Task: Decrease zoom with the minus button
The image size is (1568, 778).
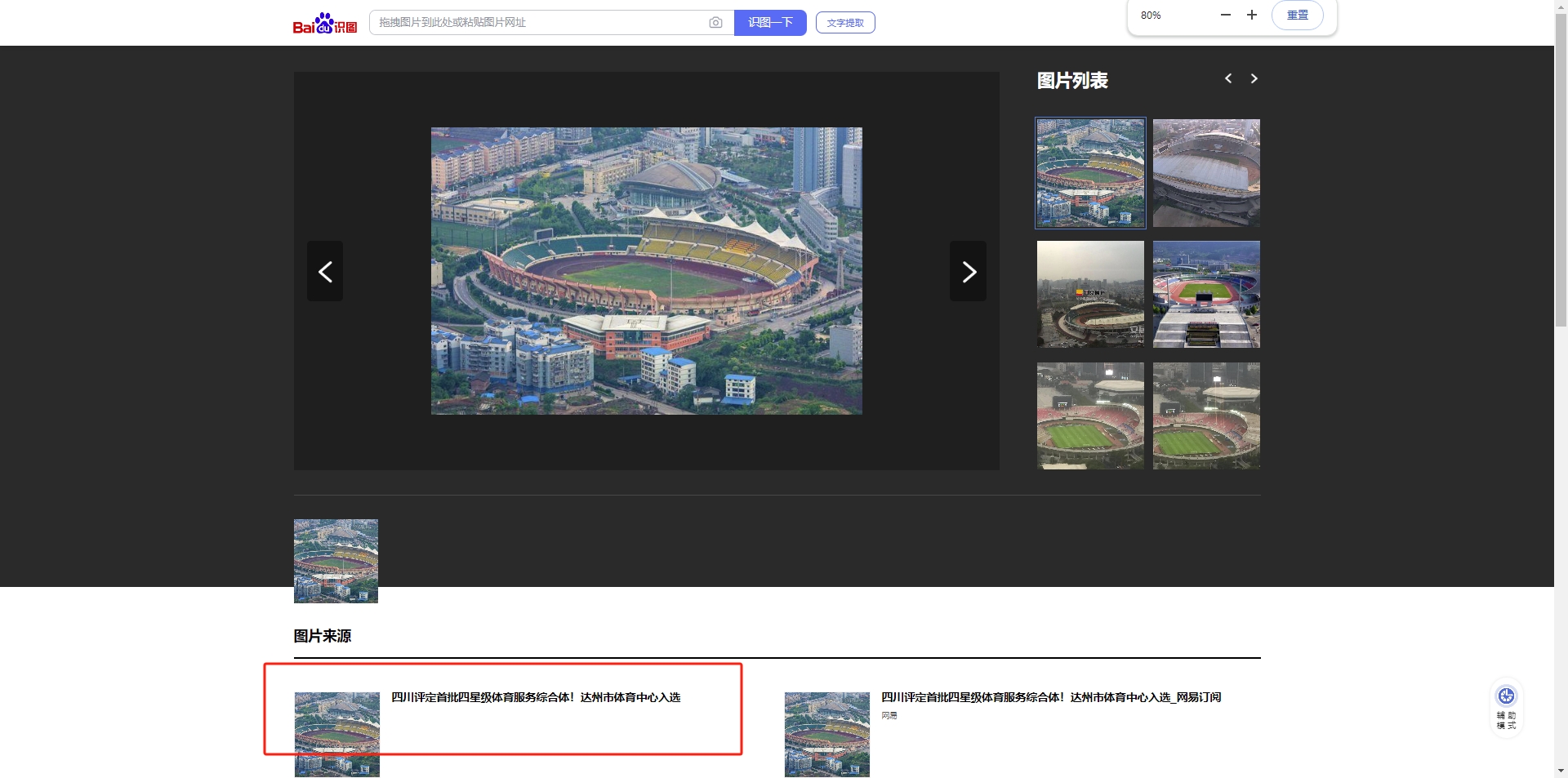Action: pos(1225,15)
